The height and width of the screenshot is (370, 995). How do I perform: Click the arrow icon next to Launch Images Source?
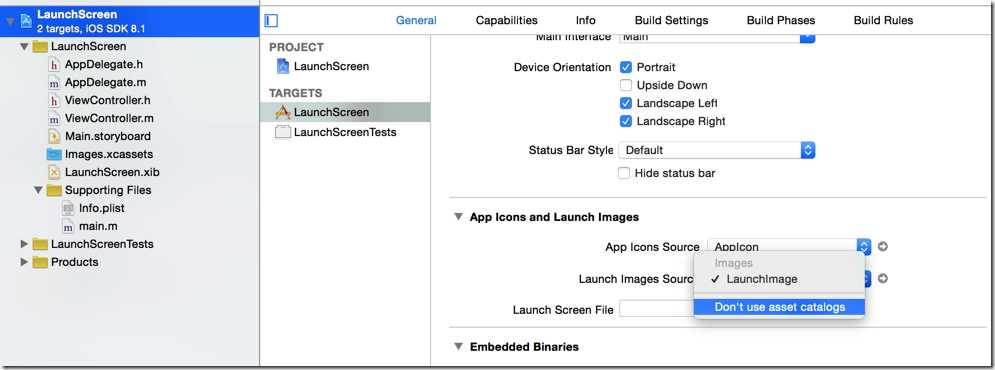pos(882,279)
